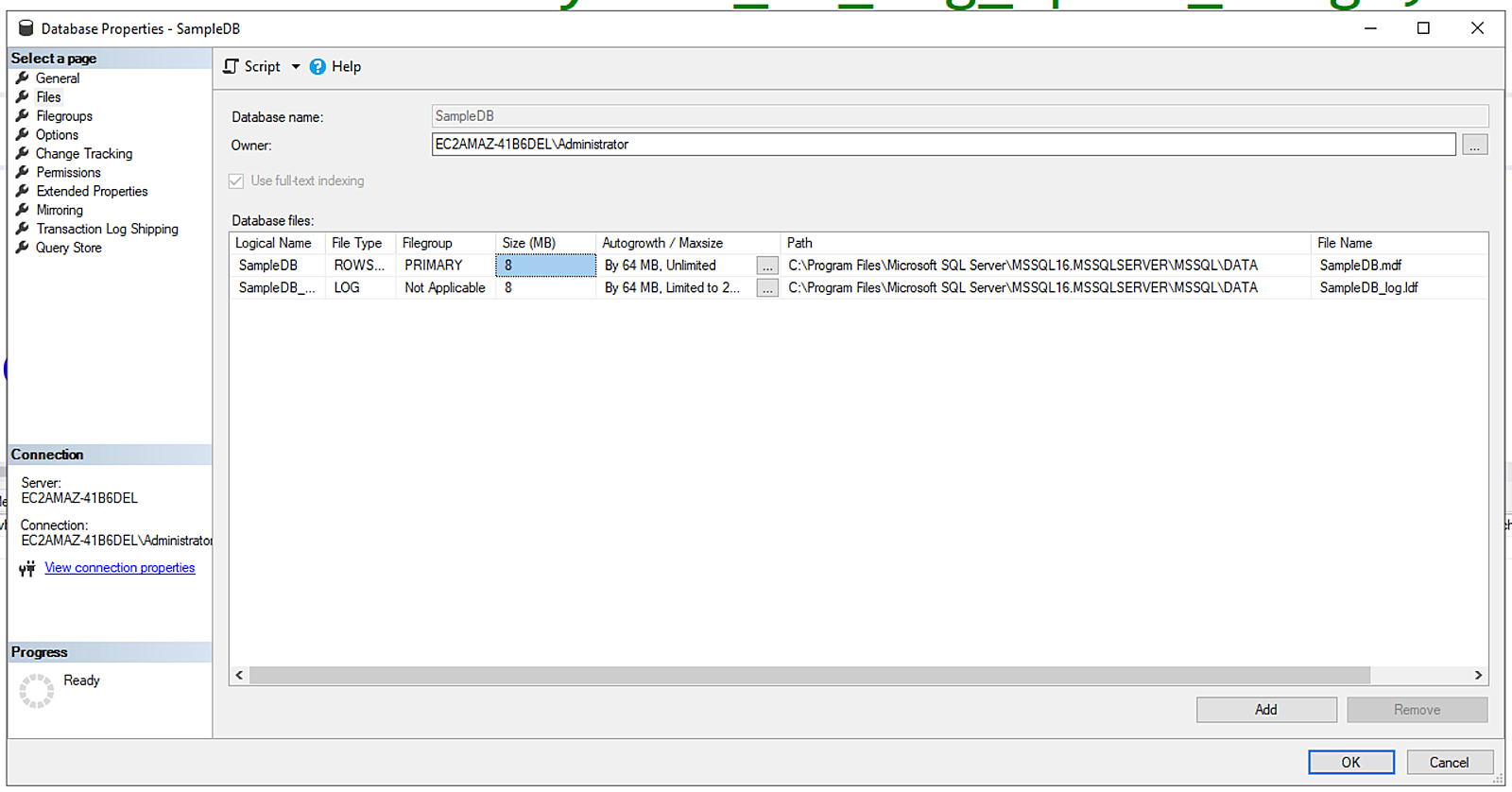The image size is (1512, 792).
Task: Click the Filegroup column header
Action: (x=445, y=243)
